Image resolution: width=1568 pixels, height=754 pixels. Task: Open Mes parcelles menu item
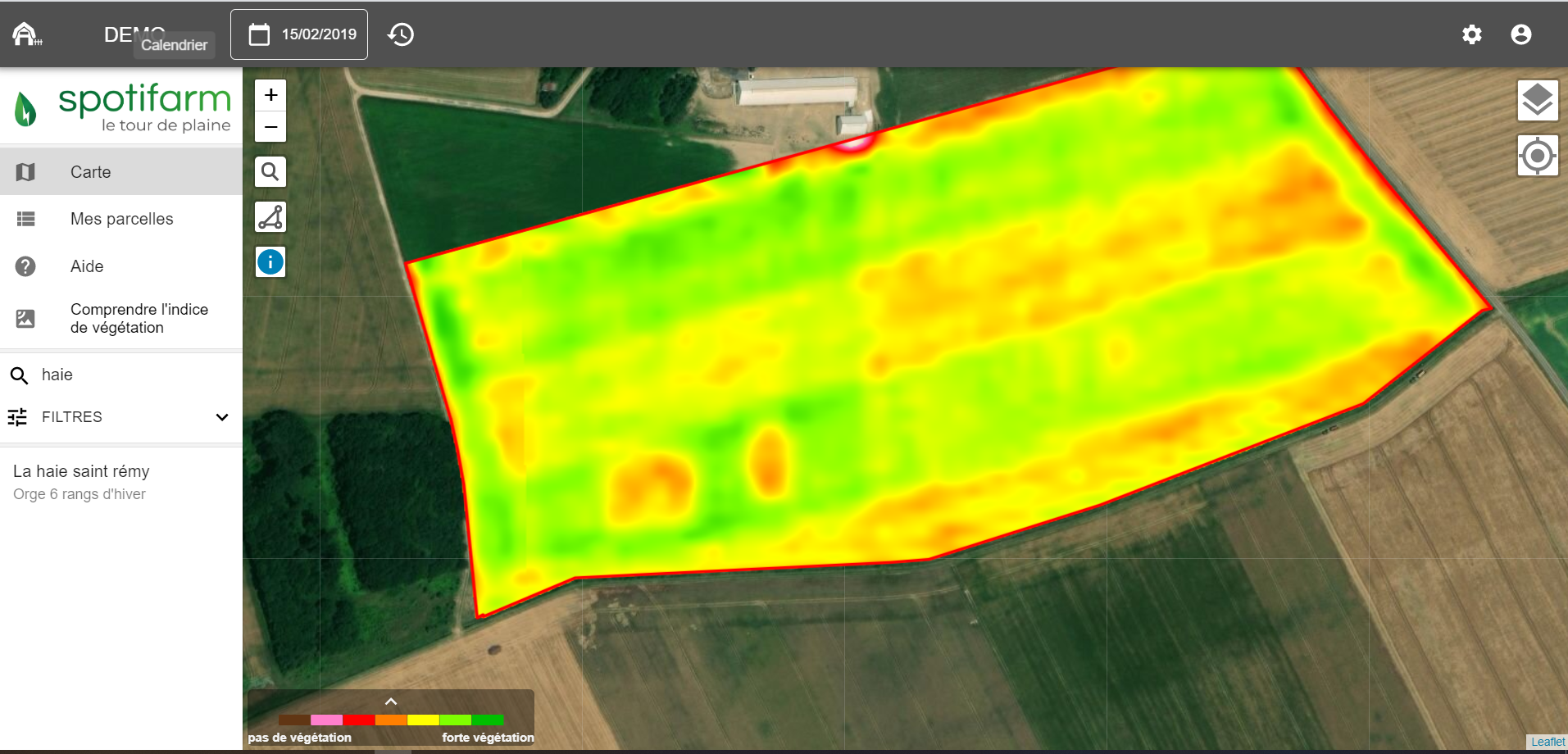coord(120,219)
